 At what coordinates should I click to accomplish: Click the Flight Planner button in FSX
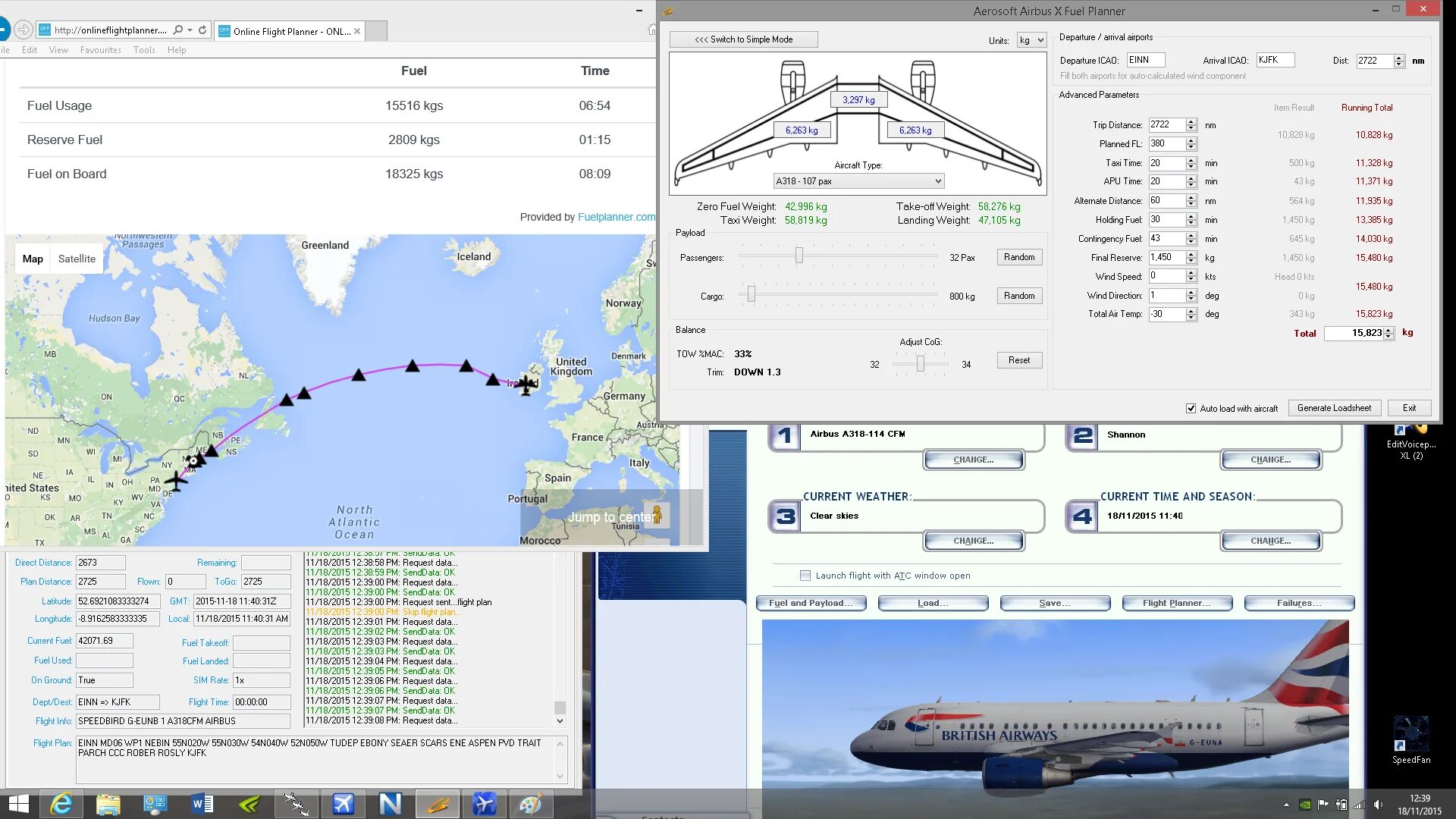(x=1176, y=603)
